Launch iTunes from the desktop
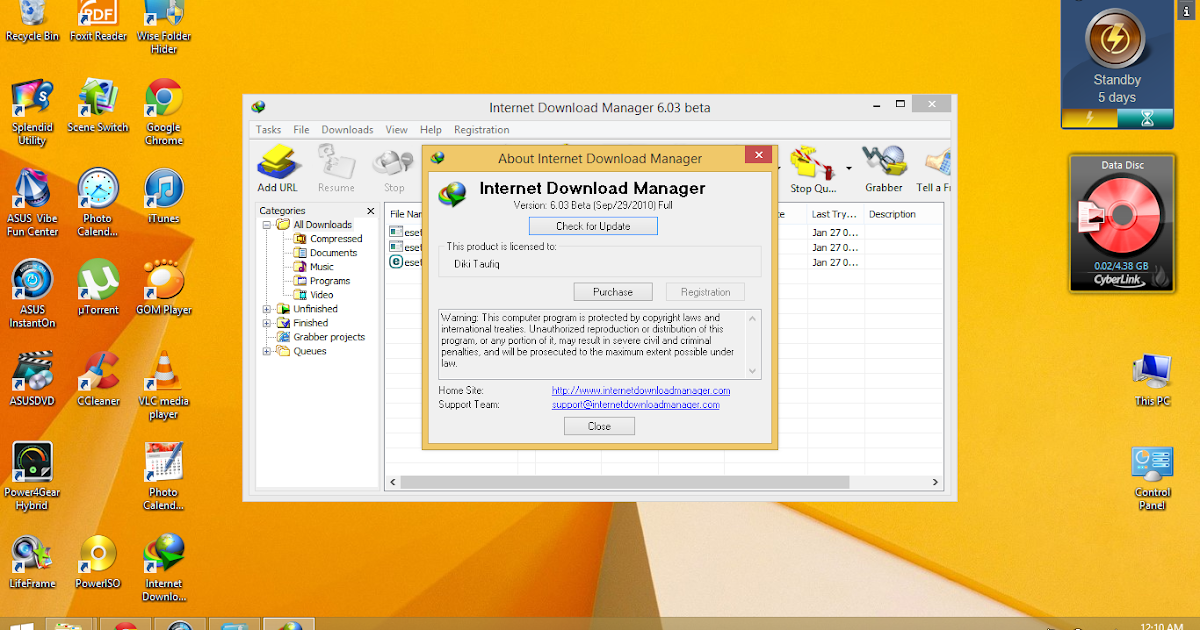 click(x=164, y=197)
